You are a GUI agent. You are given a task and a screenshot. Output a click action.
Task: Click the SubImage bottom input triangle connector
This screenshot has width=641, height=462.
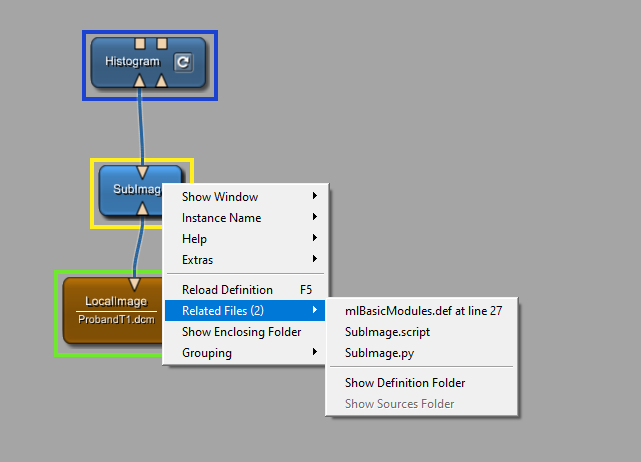[142, 208]
